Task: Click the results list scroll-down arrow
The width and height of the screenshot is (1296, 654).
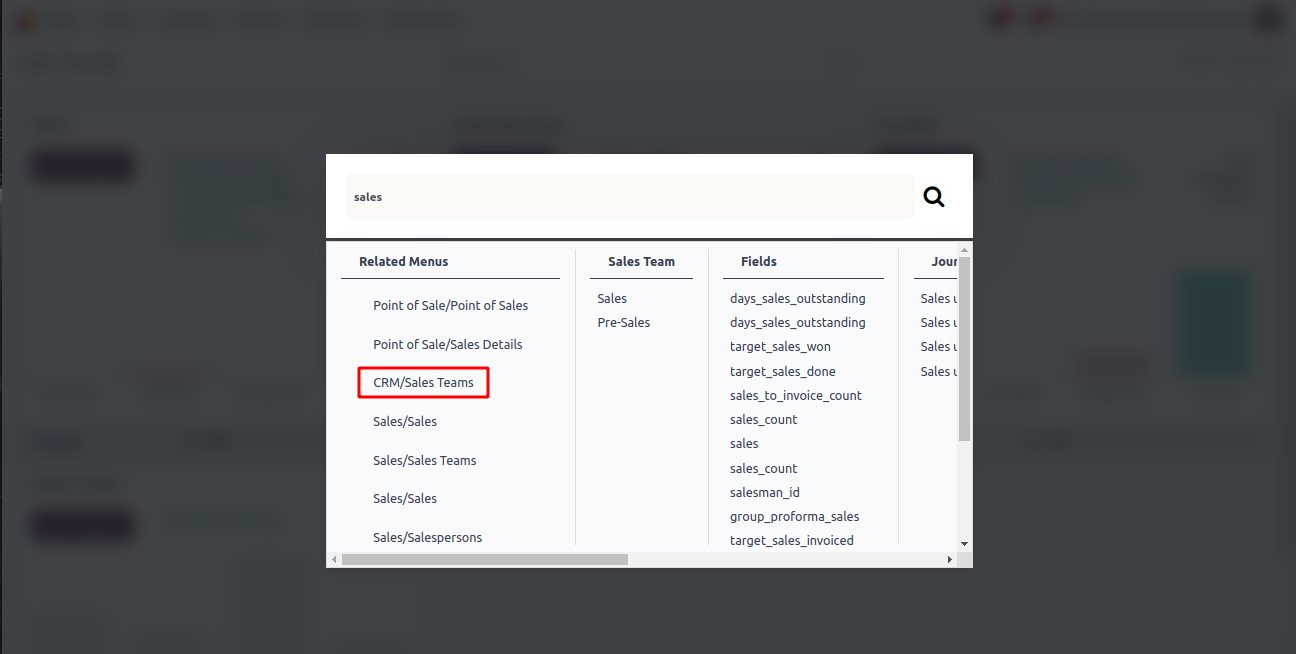Action: [964, 543]
